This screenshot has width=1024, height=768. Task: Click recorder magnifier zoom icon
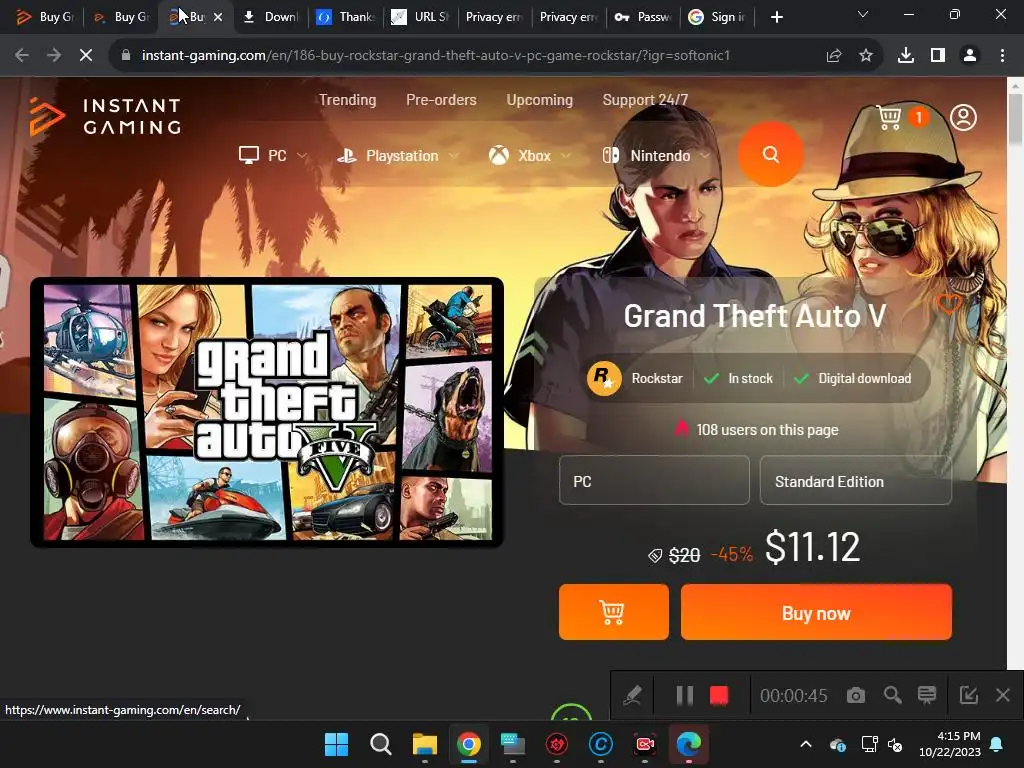pos(892,696)
